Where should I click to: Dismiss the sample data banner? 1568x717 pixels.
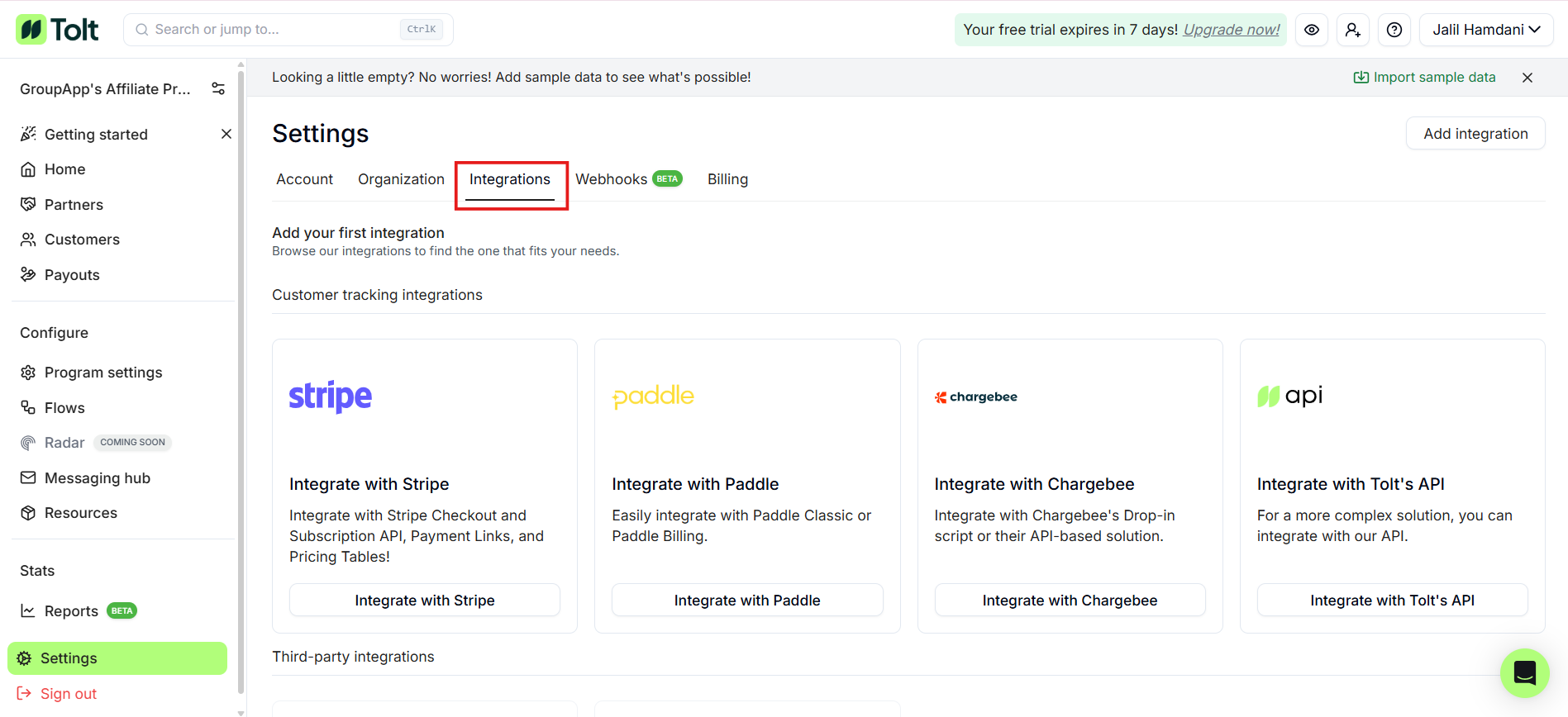pyautogui.click(x=1527, y=77)
